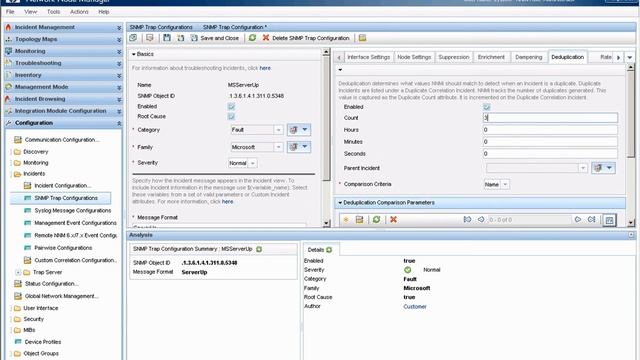Toggle the Root Cause checkbox
This screenshot has height=360, width=640.
pyautogui.click(x=231, y=117)
